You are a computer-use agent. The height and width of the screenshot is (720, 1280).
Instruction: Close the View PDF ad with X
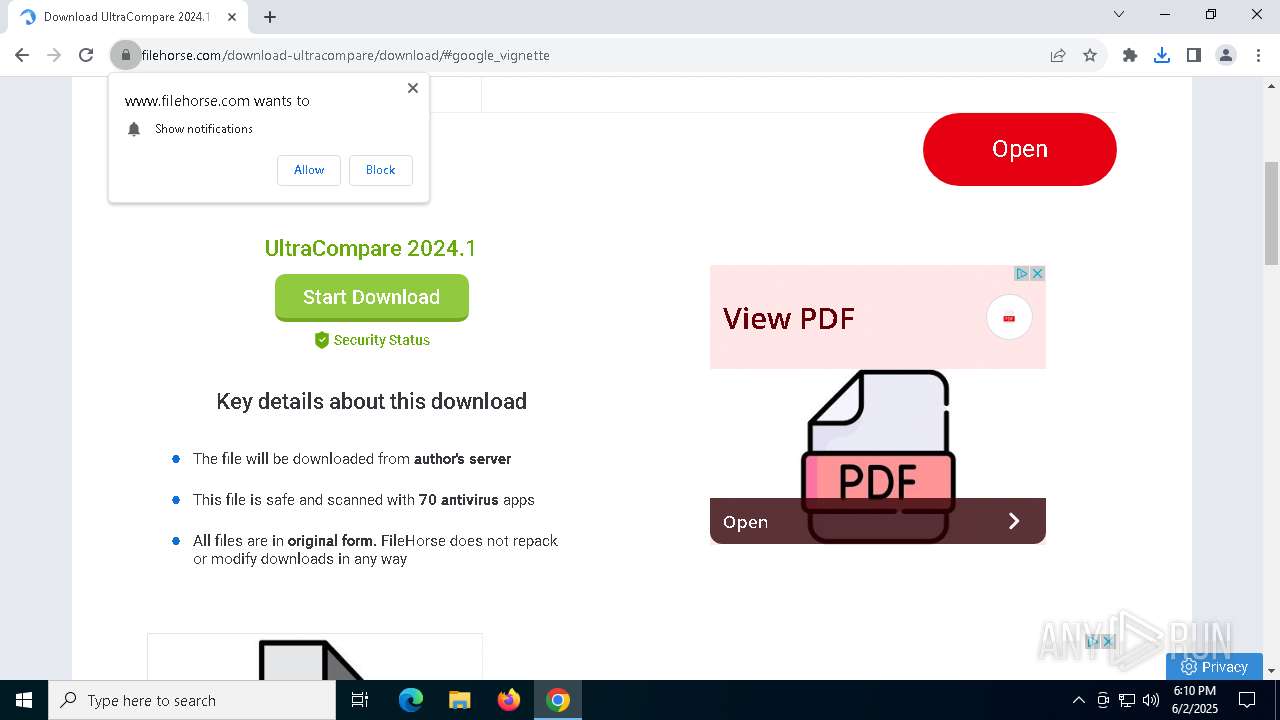coord(1038,273)
